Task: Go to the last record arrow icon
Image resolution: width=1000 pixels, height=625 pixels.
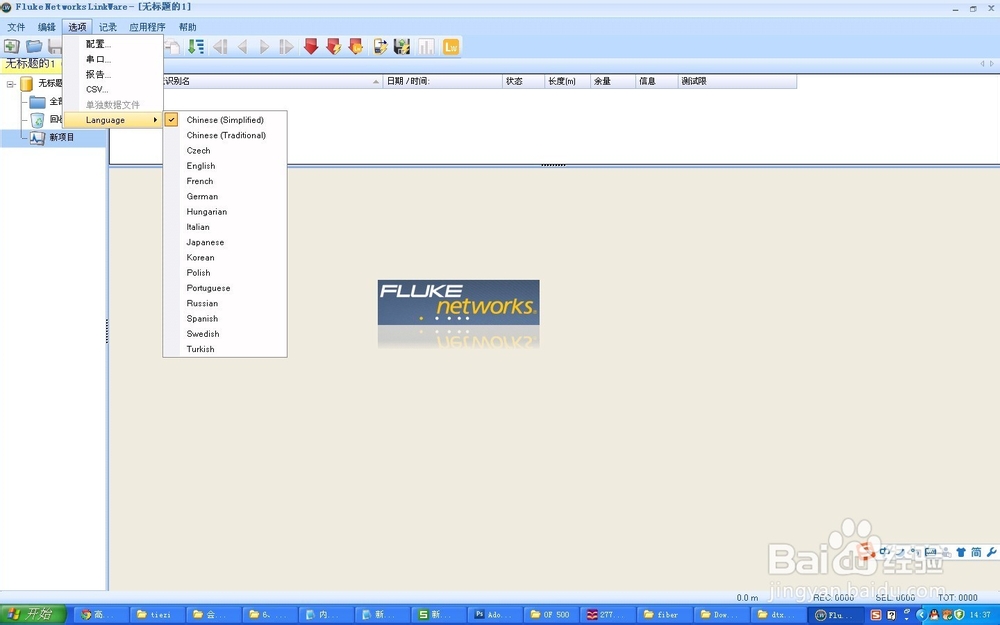Action: (287, 47)
